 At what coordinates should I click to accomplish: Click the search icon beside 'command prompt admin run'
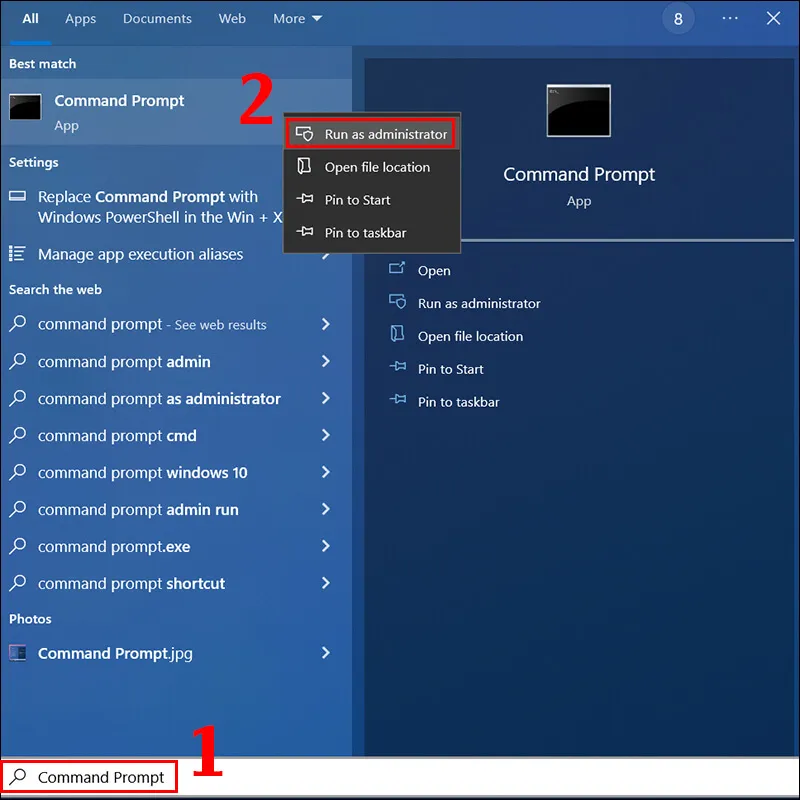[x=17, y=509]
